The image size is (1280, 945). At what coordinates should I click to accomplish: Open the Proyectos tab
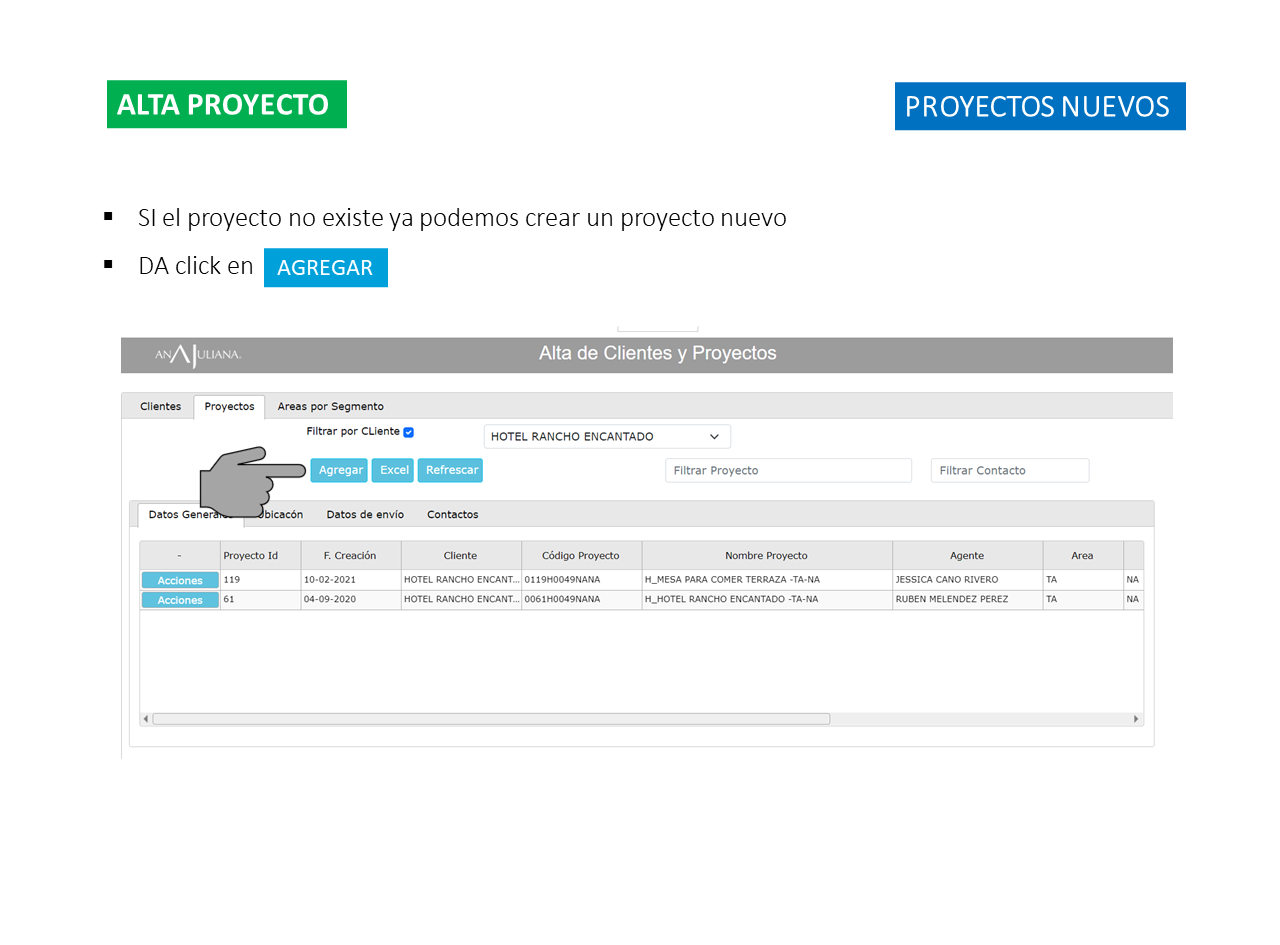(229, 407)
